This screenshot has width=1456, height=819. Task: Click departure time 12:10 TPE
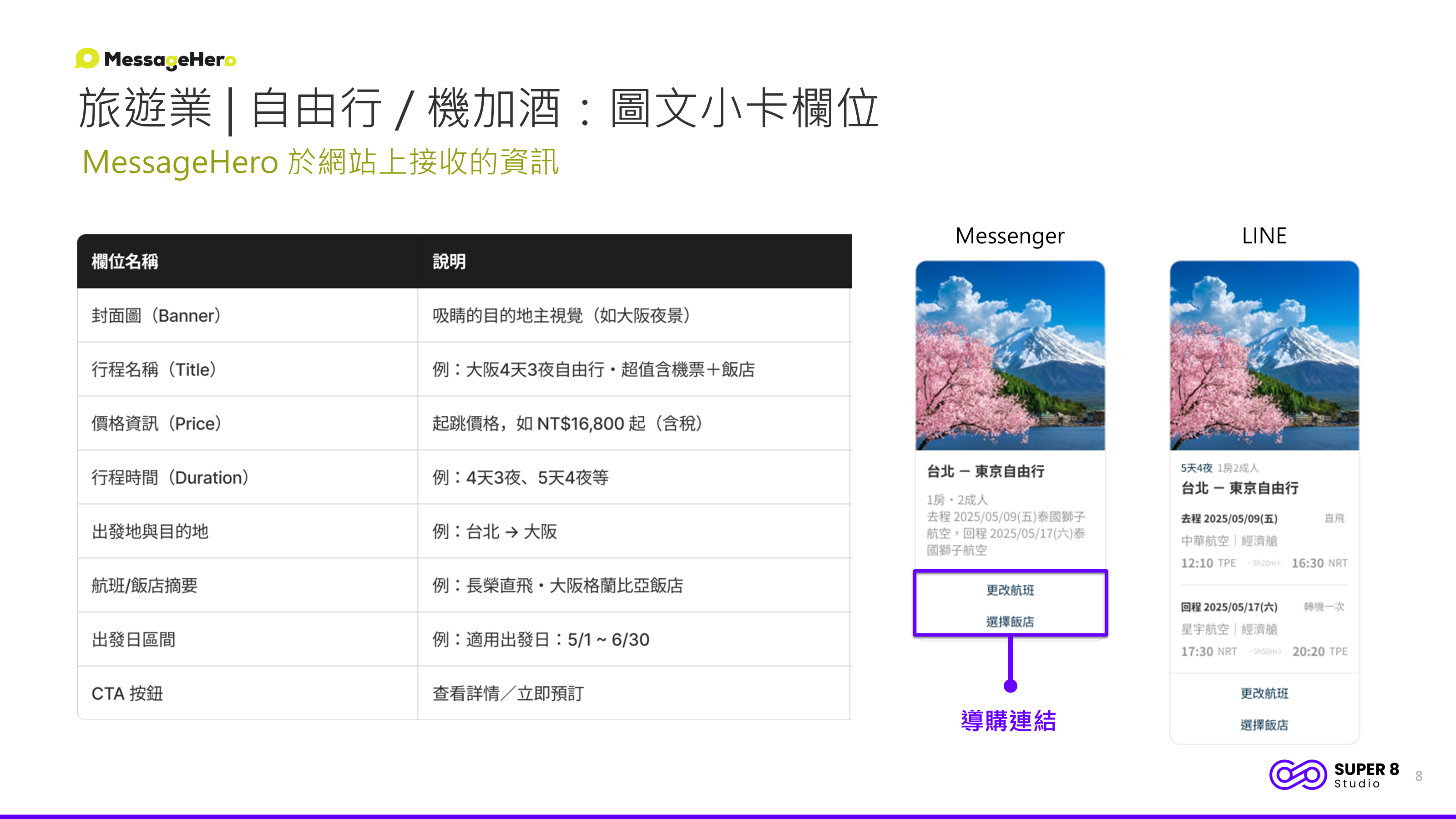click(1208, 563)
